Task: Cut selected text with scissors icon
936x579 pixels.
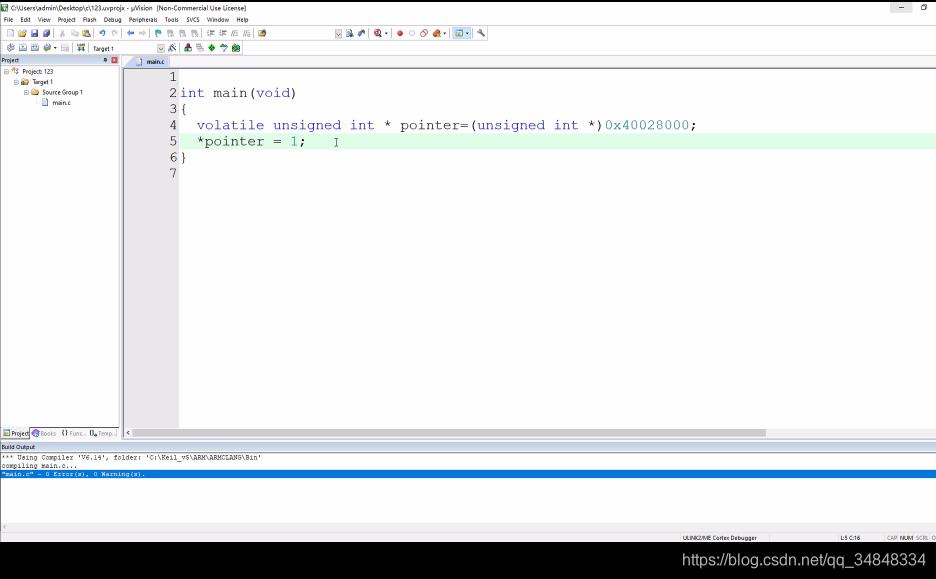Action: pos(62,33)
